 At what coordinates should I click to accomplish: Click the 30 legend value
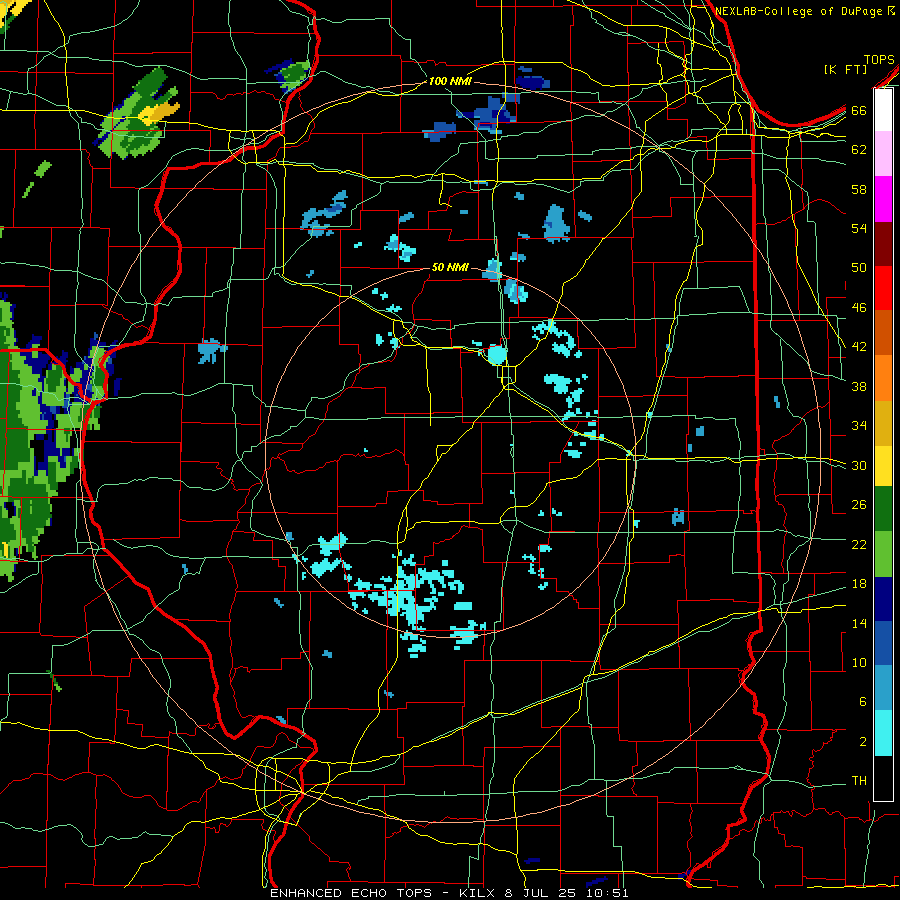[859, 465]
